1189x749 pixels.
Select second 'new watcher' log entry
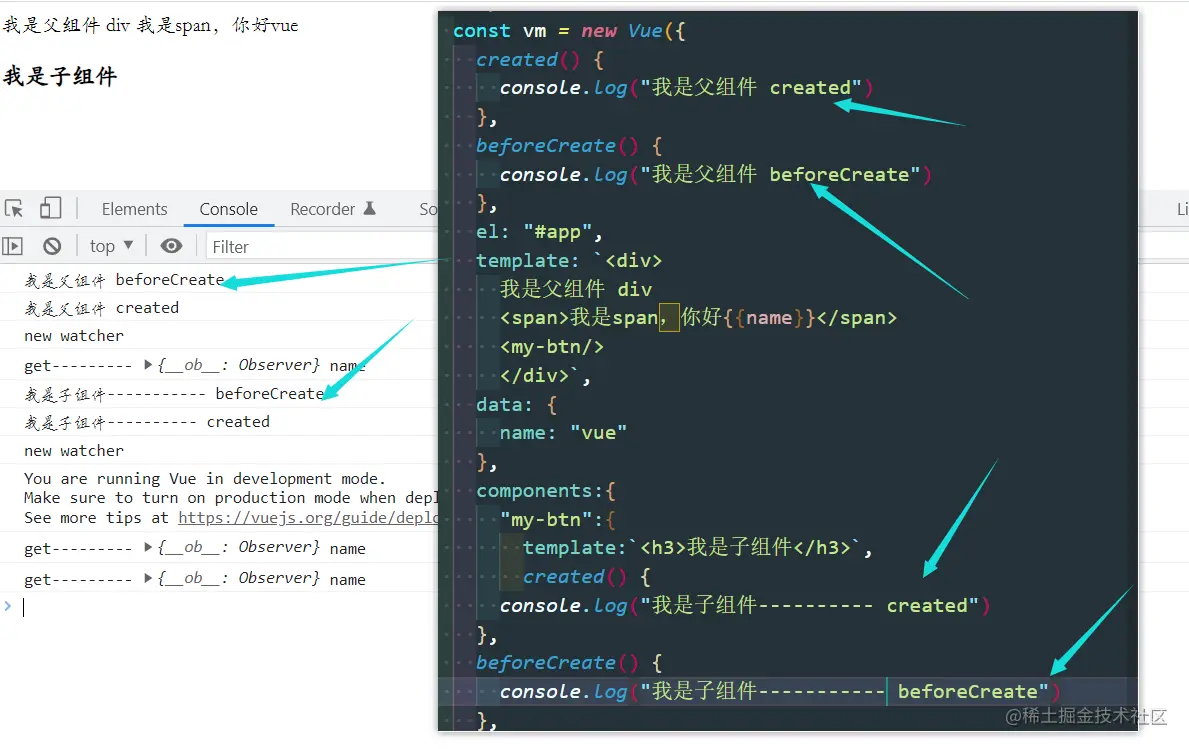click(x=74, y=451)
